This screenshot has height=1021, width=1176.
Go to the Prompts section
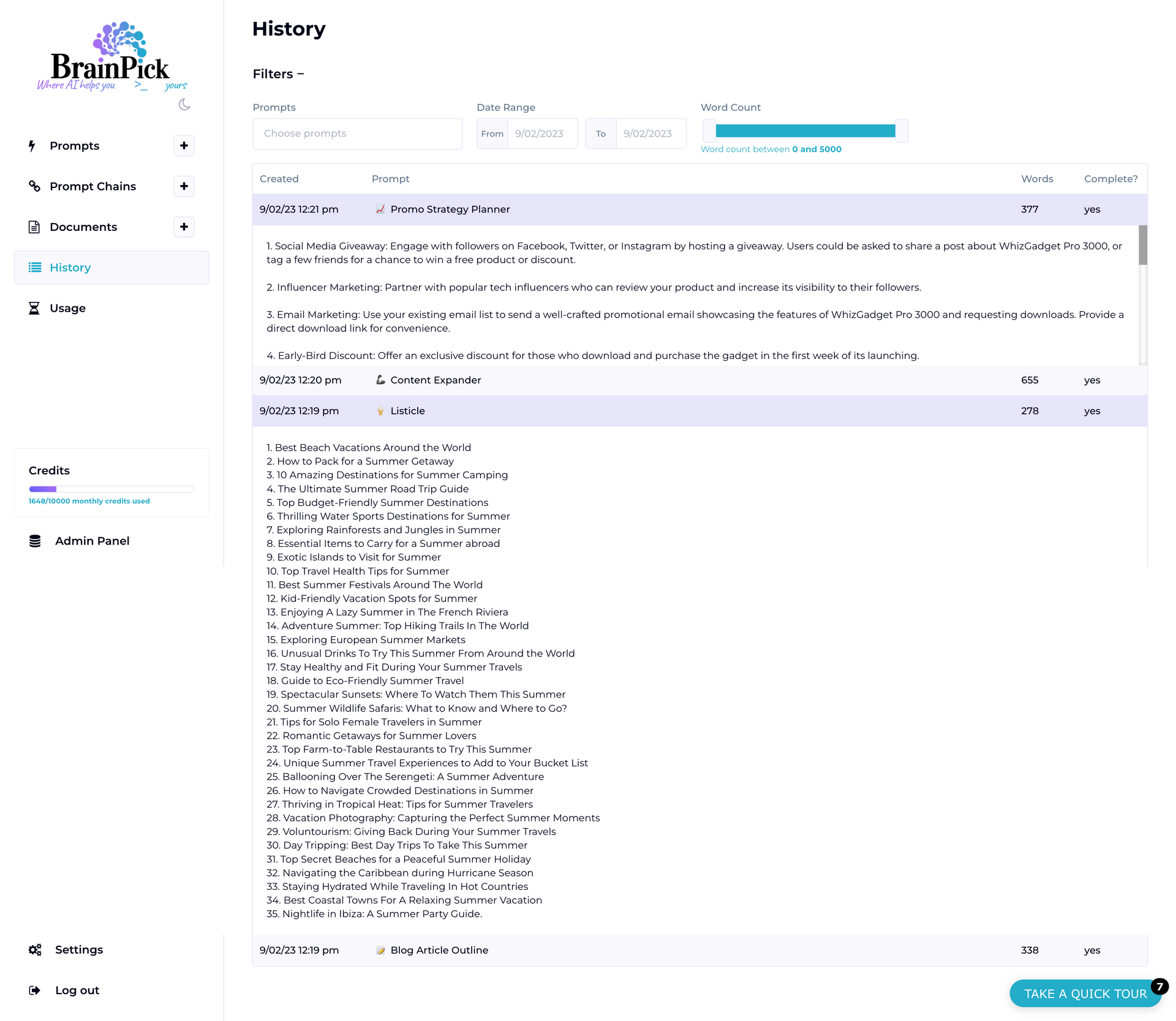[74, 146]
